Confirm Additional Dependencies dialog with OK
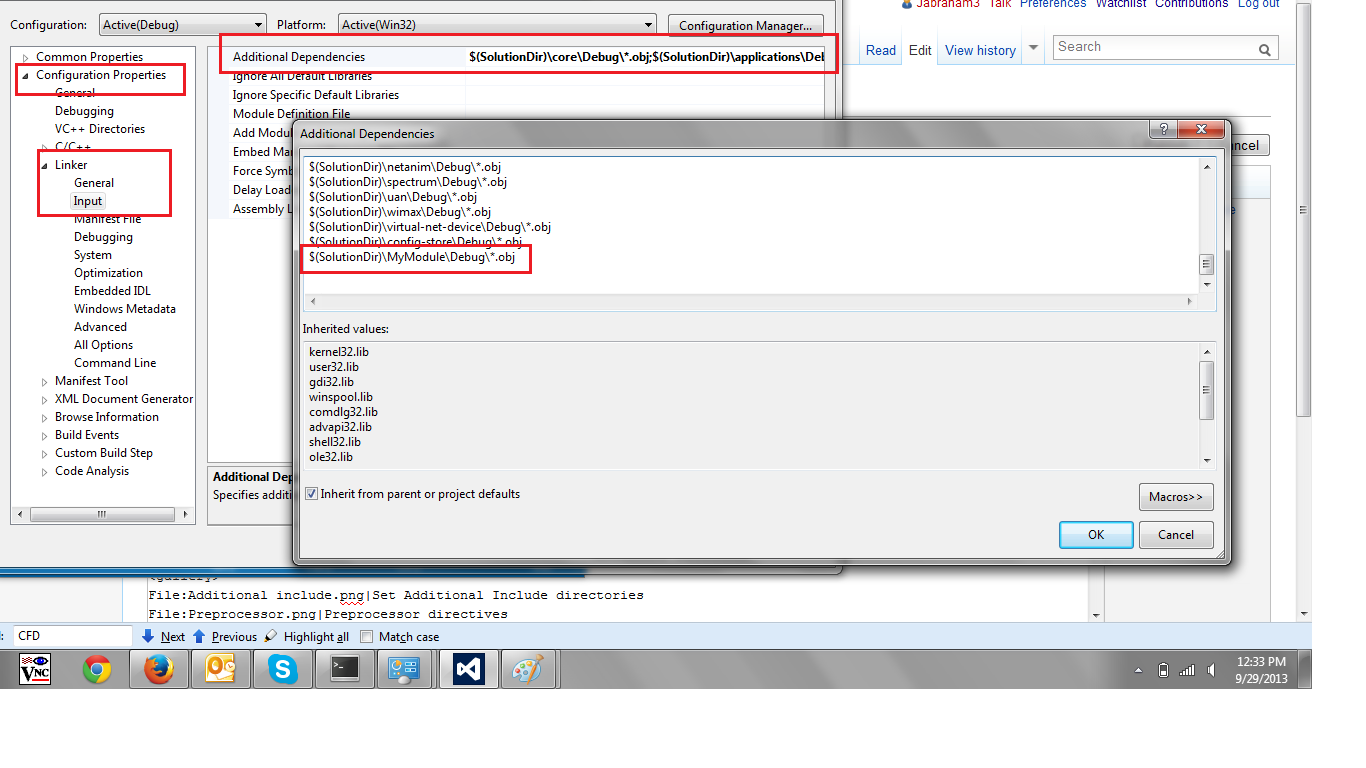The width and height of the screenshot is (1366, 768). pos(1096,535)
